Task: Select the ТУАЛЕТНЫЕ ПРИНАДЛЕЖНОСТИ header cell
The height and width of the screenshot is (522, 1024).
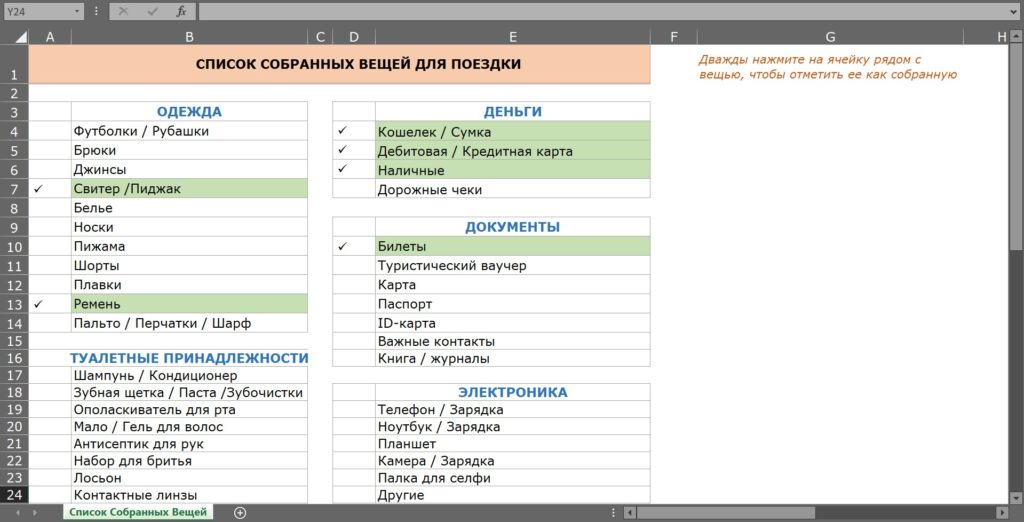Action: [x=189, y=358]
